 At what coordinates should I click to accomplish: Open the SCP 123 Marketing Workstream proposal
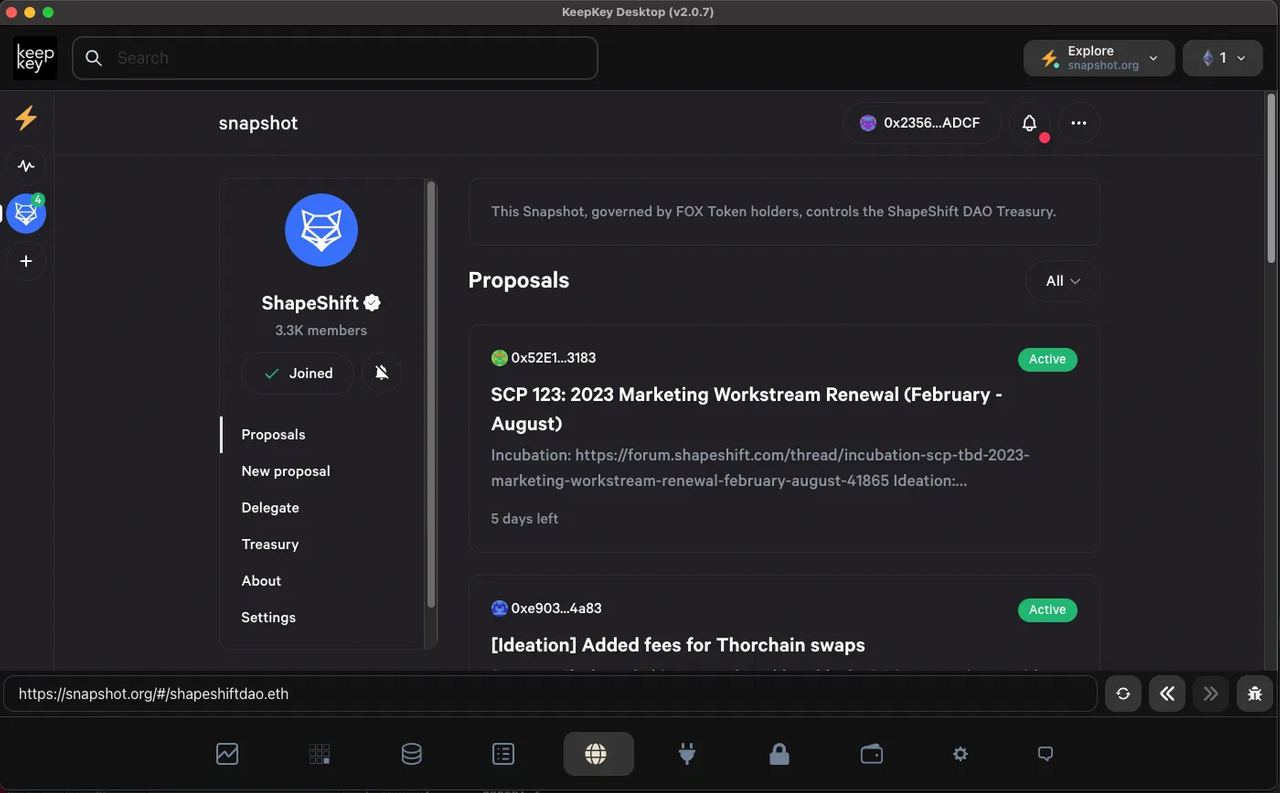[x=746, y=409]
